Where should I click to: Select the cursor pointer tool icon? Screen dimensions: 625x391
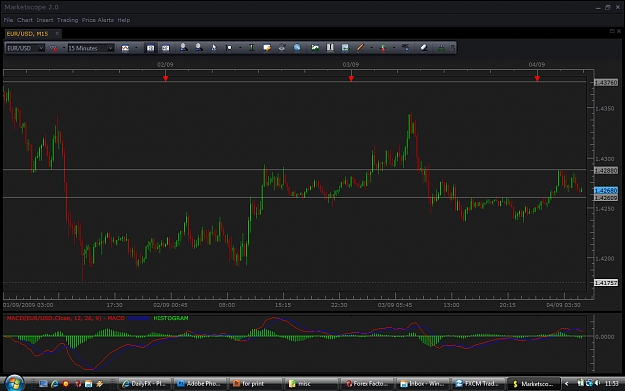[x=214, y=48]
